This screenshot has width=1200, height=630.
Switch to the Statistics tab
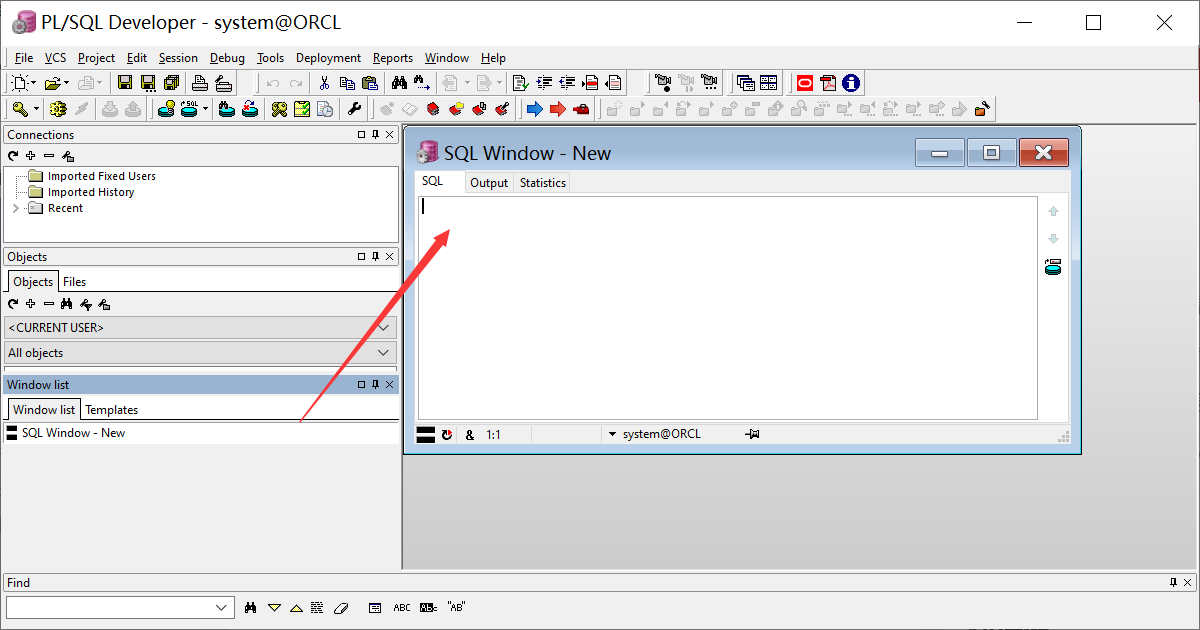click(x=543, y=182)
